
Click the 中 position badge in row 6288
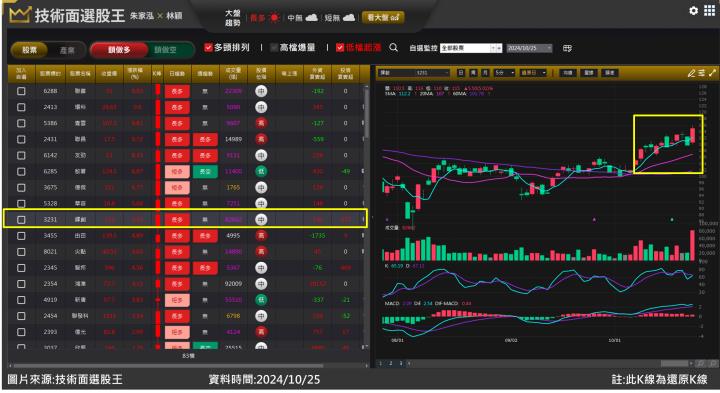[x=261, y=91]
